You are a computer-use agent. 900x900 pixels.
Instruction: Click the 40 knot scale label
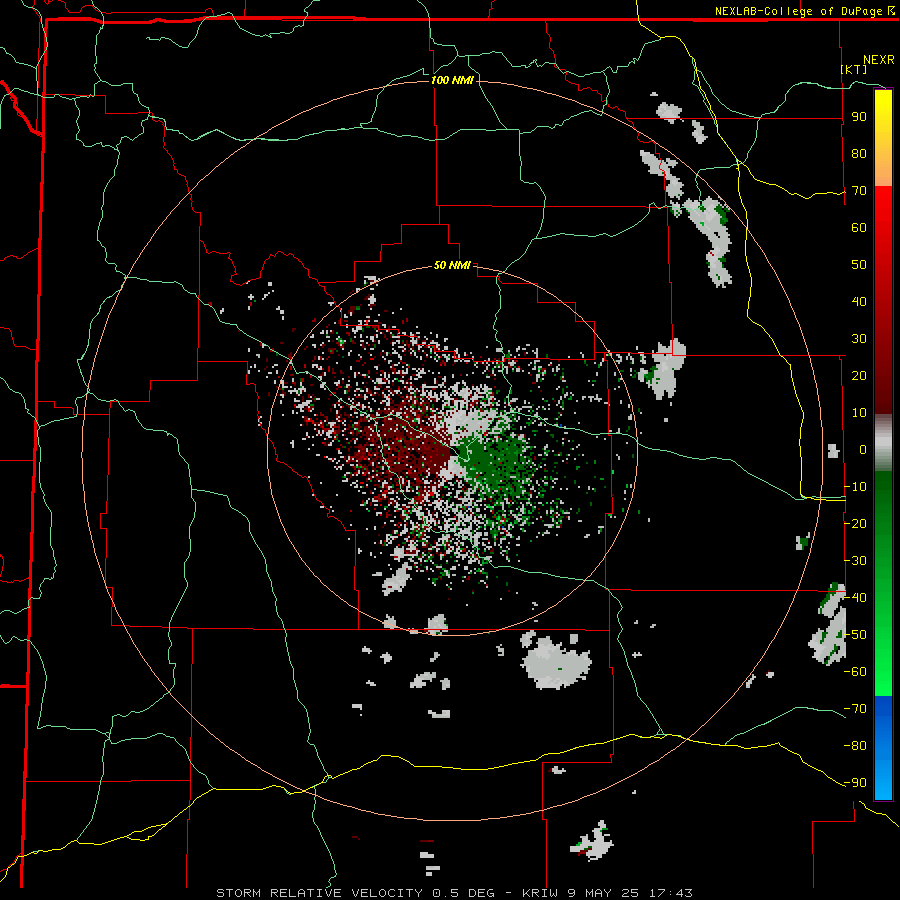point(859,301)
